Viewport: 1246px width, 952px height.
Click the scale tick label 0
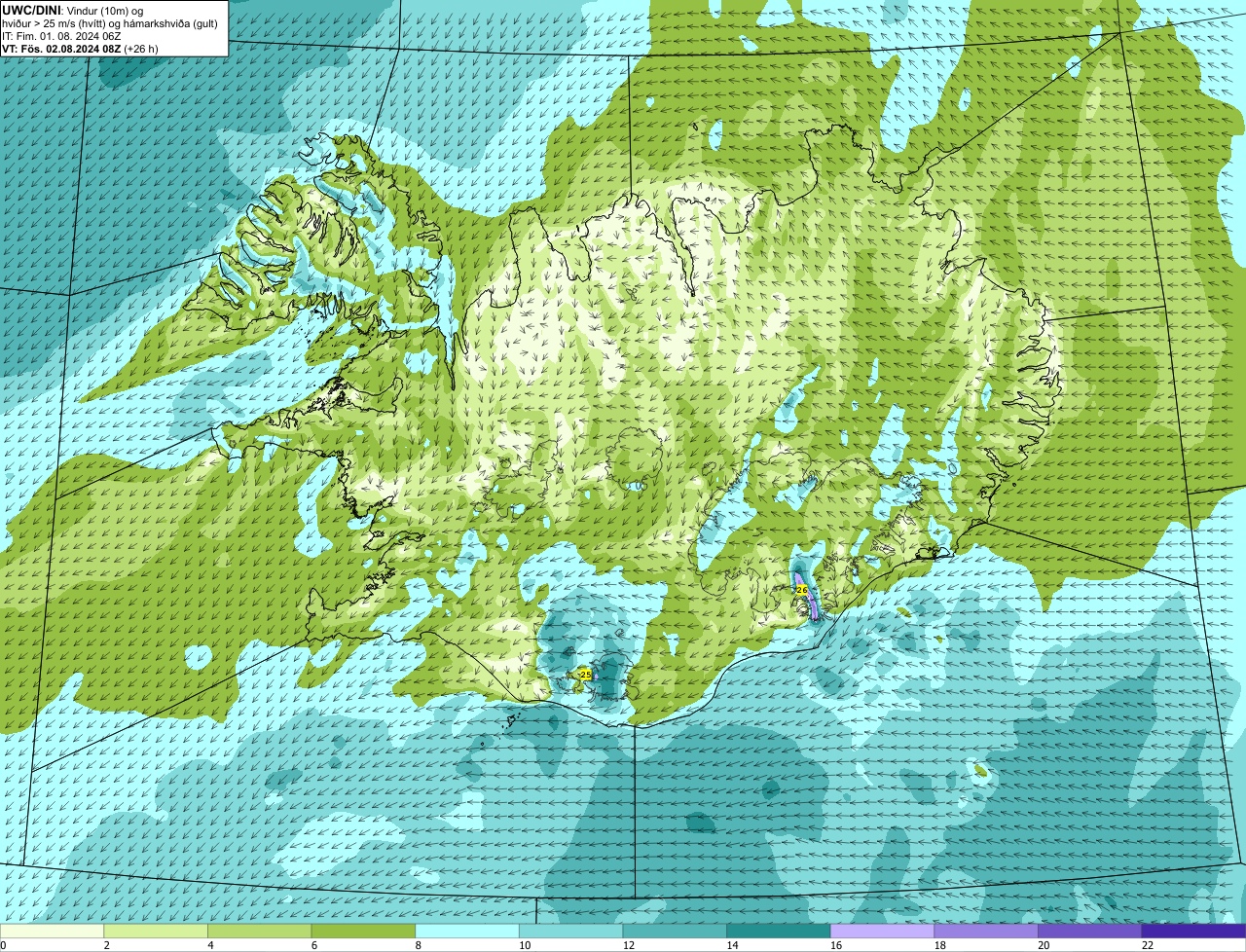coord(3,945)
